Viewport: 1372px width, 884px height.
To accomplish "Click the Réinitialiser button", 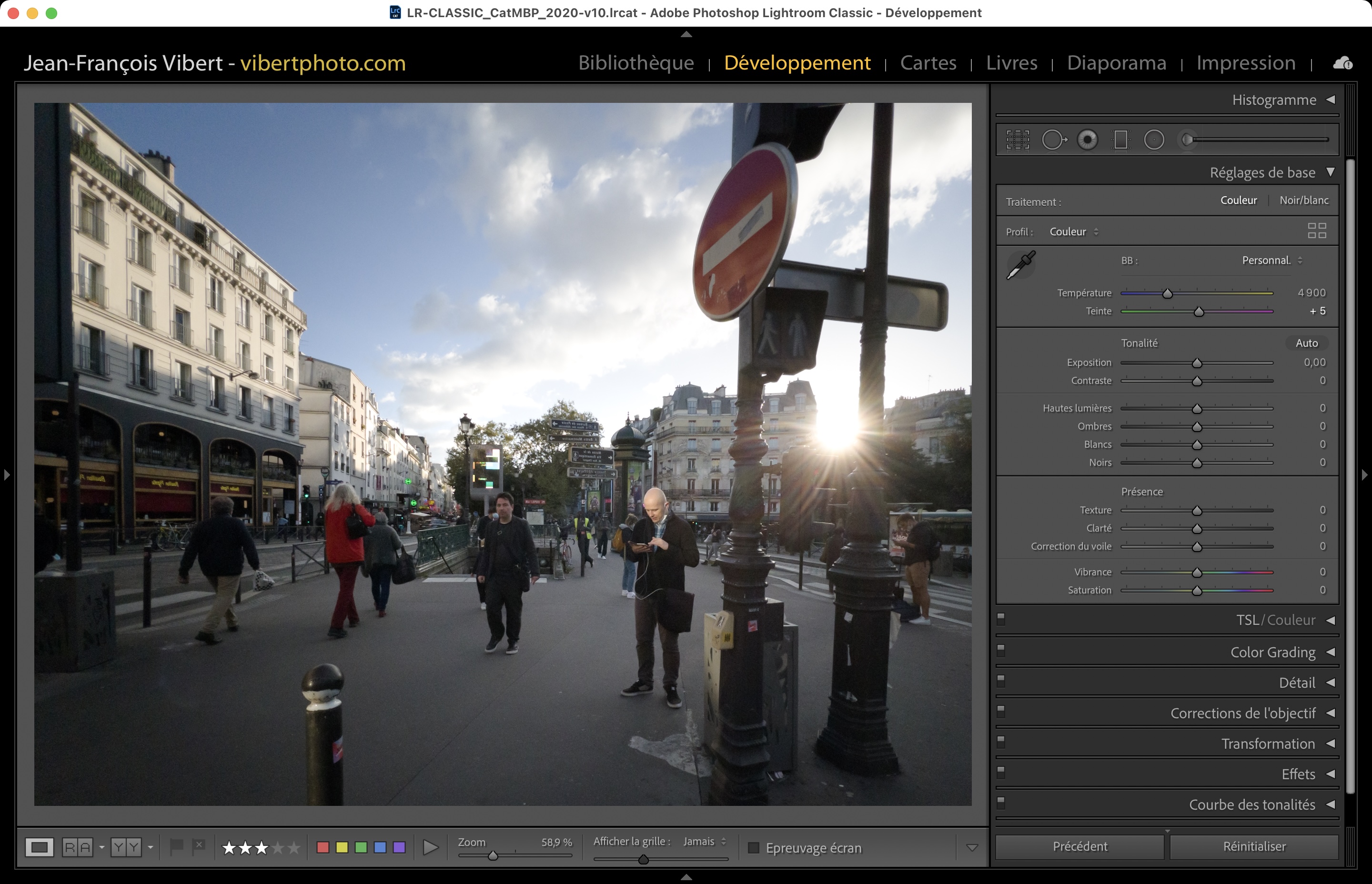I will [1254, 847].
